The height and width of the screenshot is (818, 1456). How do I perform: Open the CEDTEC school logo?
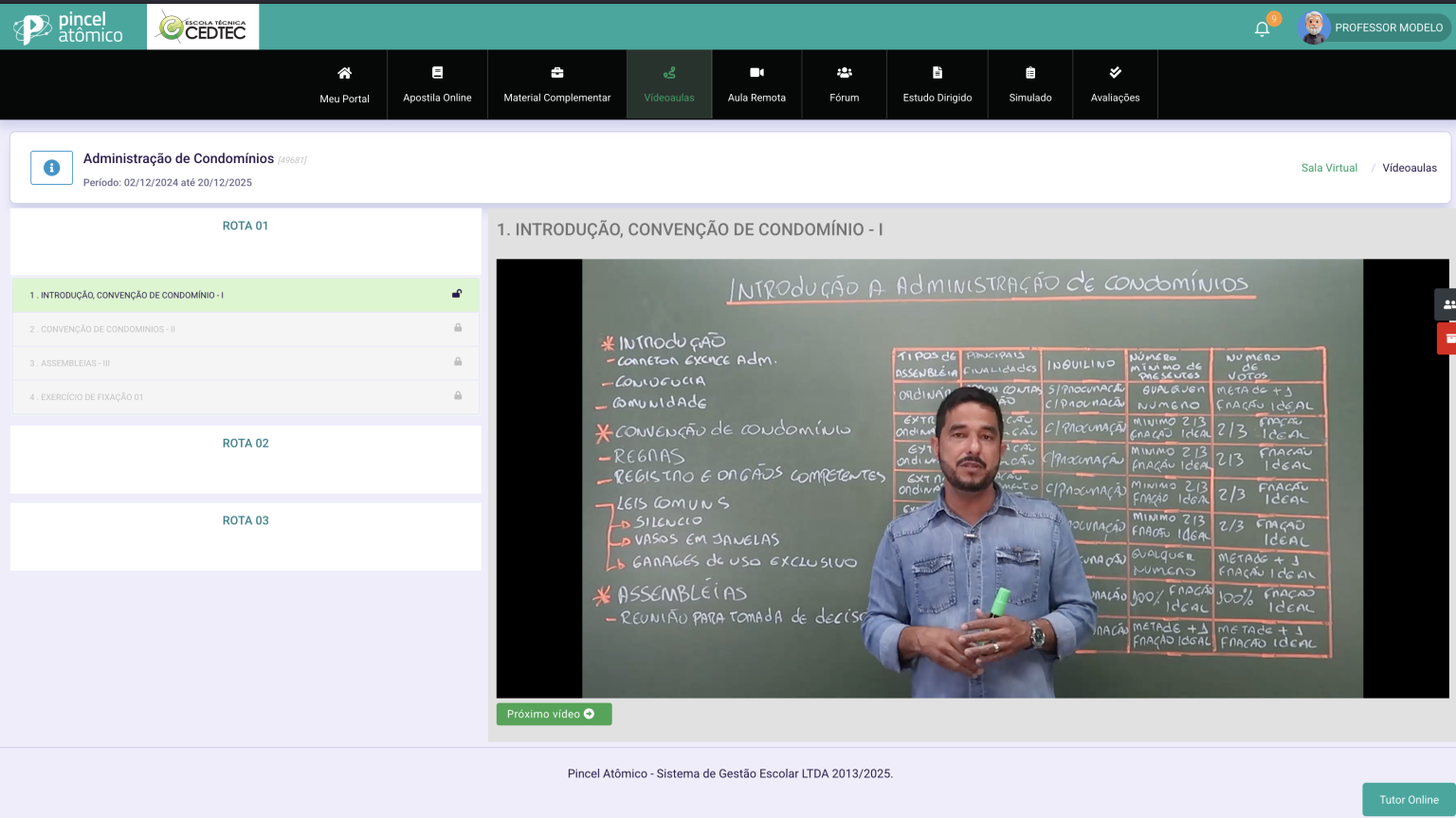[x=203, y=27]
